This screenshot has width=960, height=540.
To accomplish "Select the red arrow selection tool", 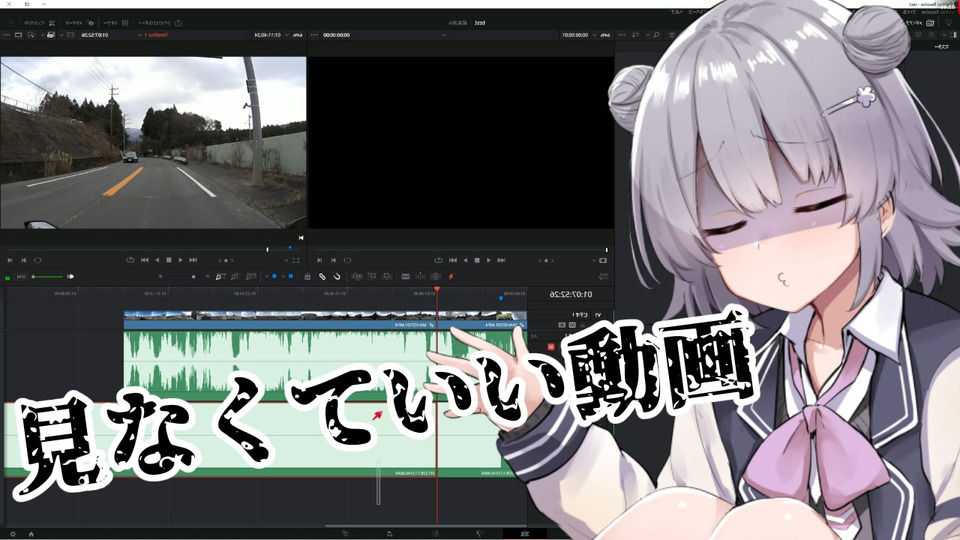I will pyautogui.click(x=451, y=277).
